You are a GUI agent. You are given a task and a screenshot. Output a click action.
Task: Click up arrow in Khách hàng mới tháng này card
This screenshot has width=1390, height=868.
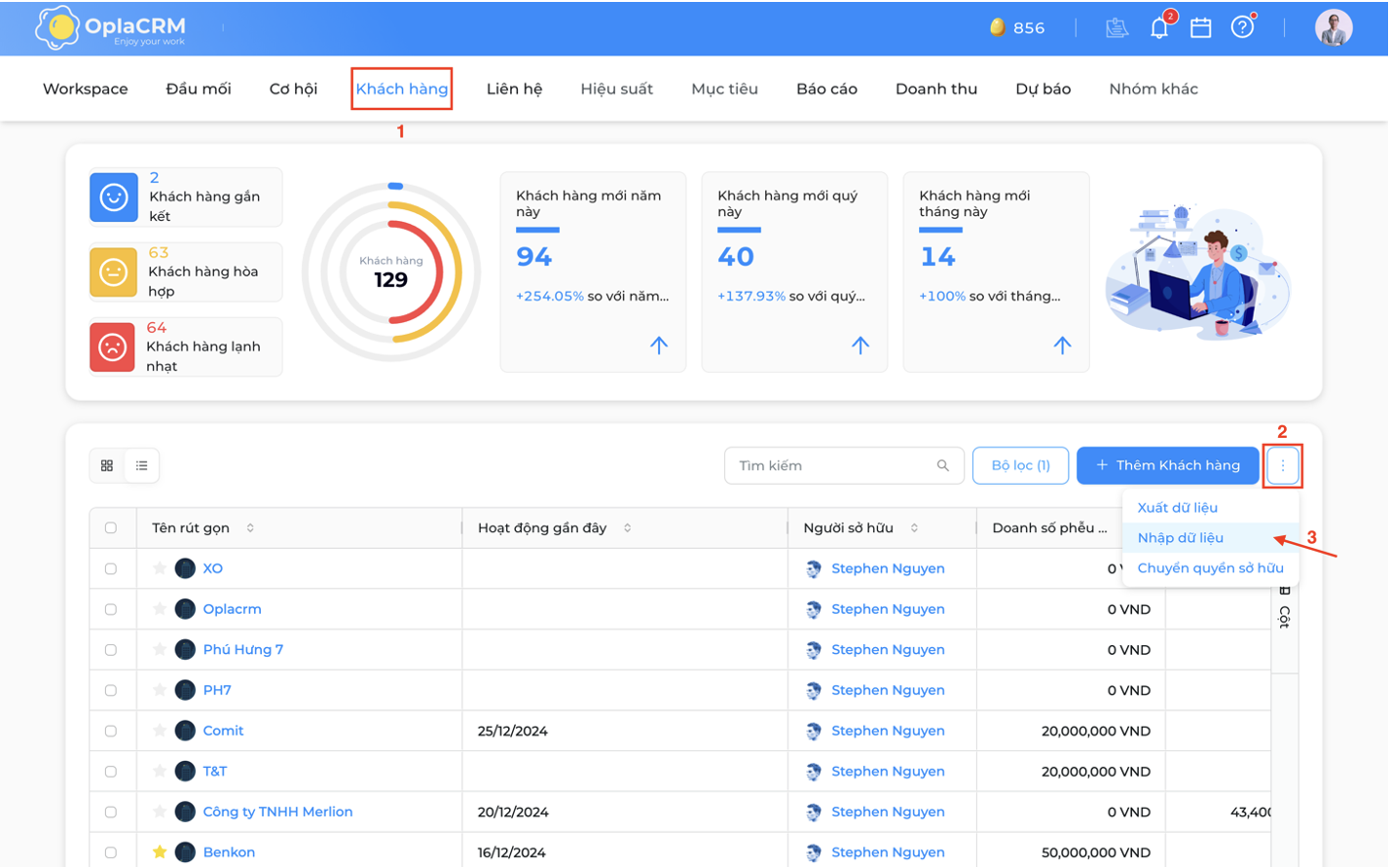click(1062, 344)
